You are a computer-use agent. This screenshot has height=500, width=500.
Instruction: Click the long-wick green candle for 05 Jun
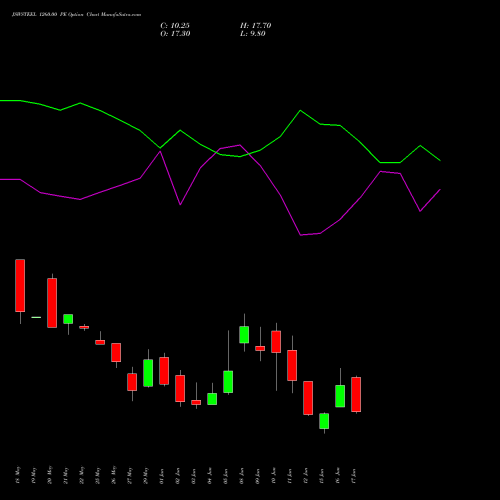pos(228,382)
